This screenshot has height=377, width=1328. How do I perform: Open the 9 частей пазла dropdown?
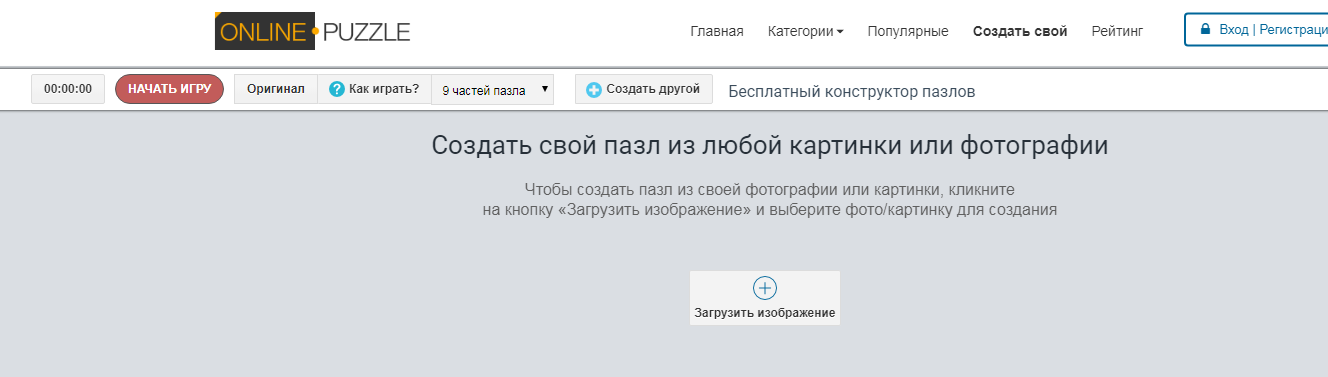(x=492, y=90)
